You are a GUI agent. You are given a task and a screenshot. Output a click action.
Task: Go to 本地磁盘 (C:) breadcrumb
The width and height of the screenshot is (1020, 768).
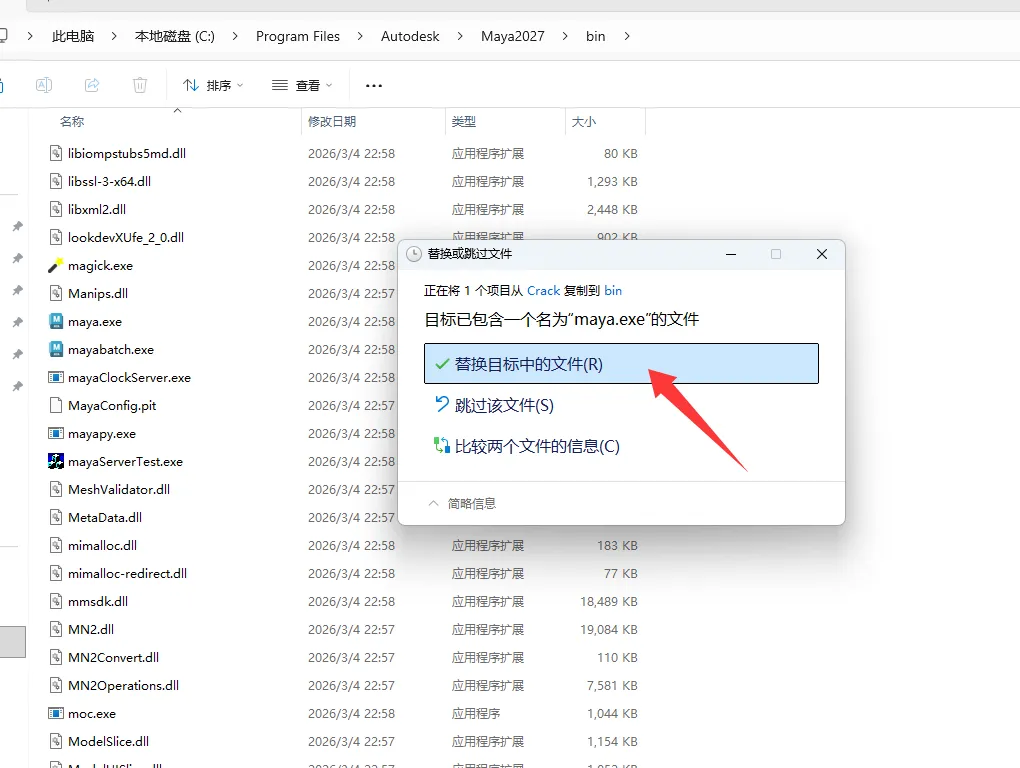pyautogui.click(x=174, y=36)
